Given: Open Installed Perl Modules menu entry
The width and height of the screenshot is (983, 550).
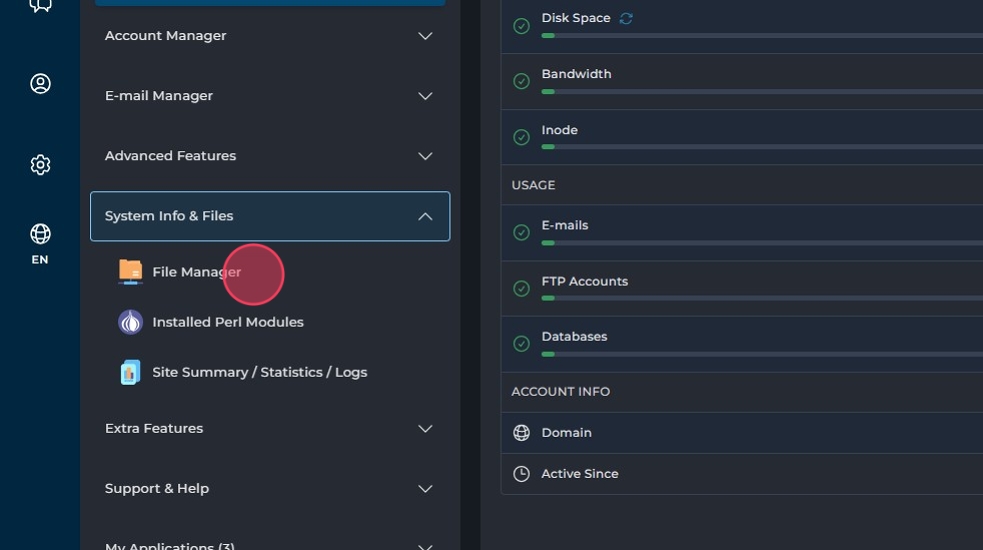Looking at the screenshot, I should click(x=227, y=322).
